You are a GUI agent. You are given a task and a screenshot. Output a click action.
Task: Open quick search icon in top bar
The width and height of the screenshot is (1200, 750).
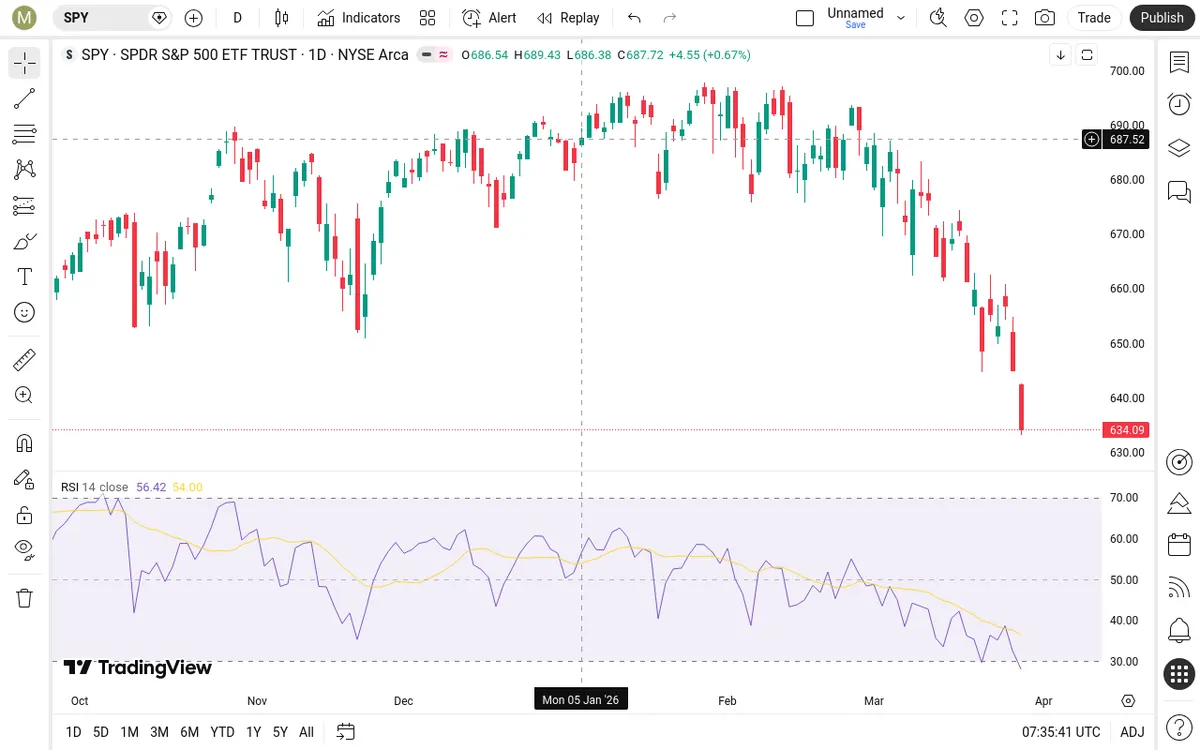[938, 18]
